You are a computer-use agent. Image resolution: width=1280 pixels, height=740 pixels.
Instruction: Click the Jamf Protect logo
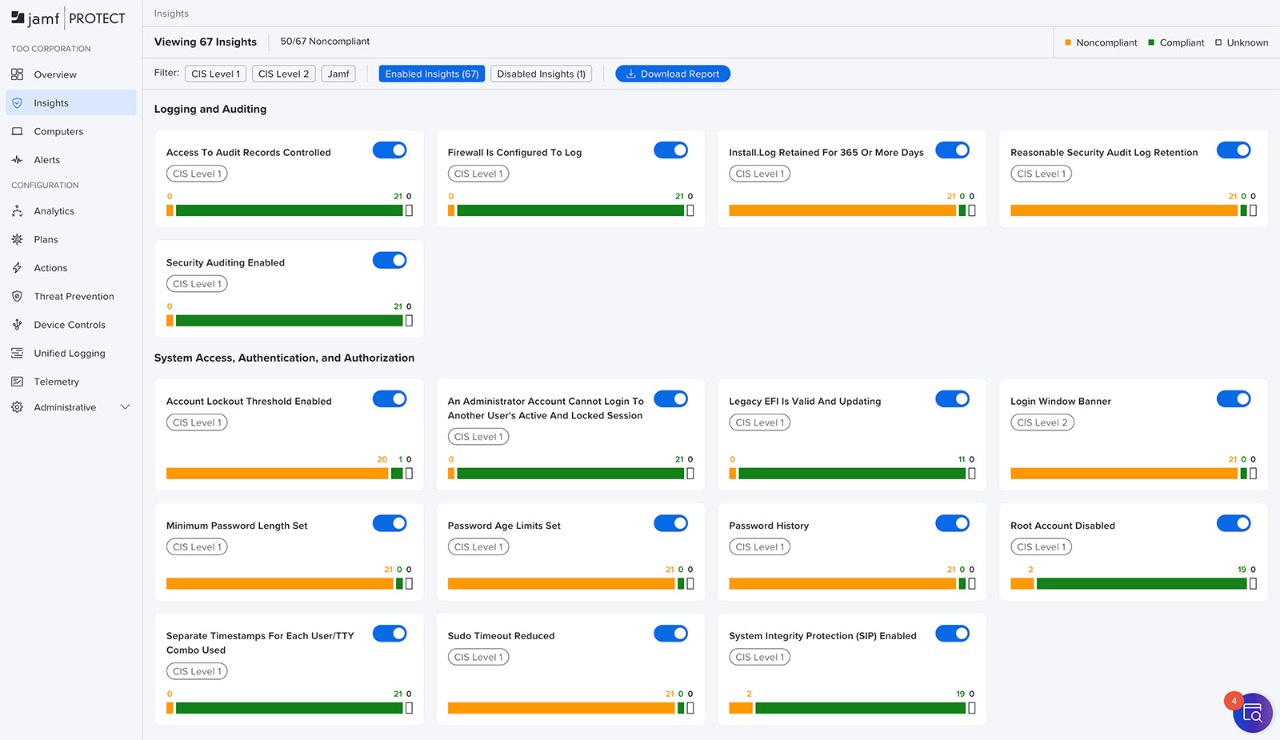(x=68, y=18)
